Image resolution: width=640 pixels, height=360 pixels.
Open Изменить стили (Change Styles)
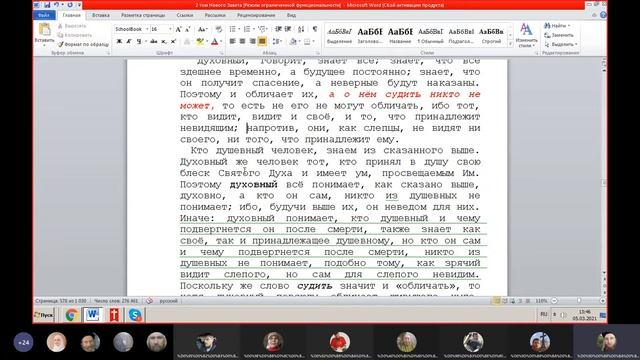coord(526,35)
